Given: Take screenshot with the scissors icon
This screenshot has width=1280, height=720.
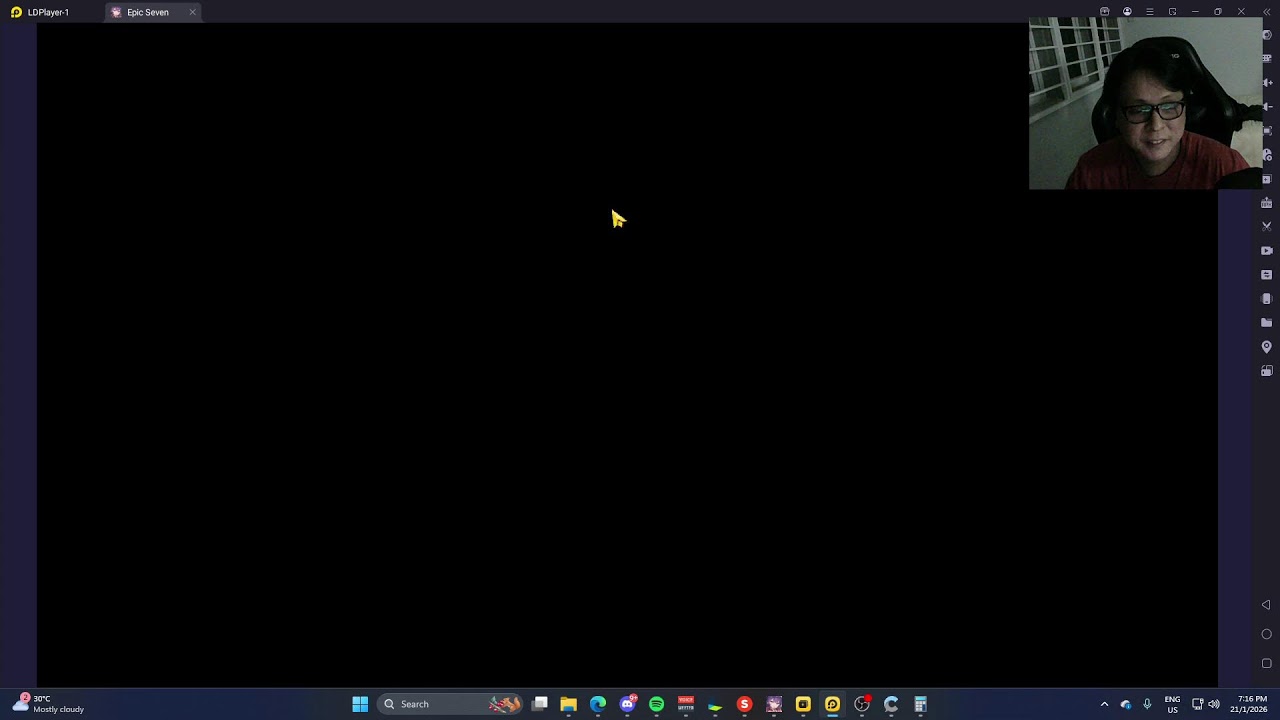Looking at the screenshot, I should click(1267, 227).
